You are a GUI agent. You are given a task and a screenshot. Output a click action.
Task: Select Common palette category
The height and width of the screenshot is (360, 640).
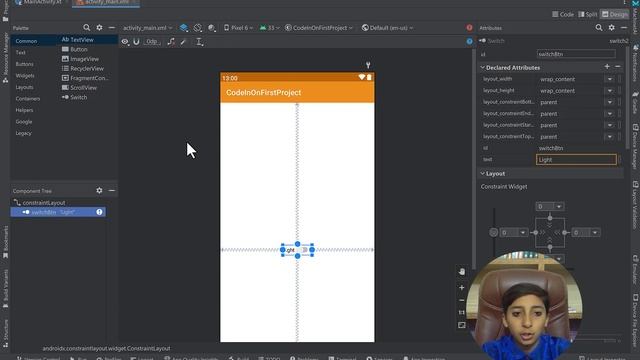point(27,41)
